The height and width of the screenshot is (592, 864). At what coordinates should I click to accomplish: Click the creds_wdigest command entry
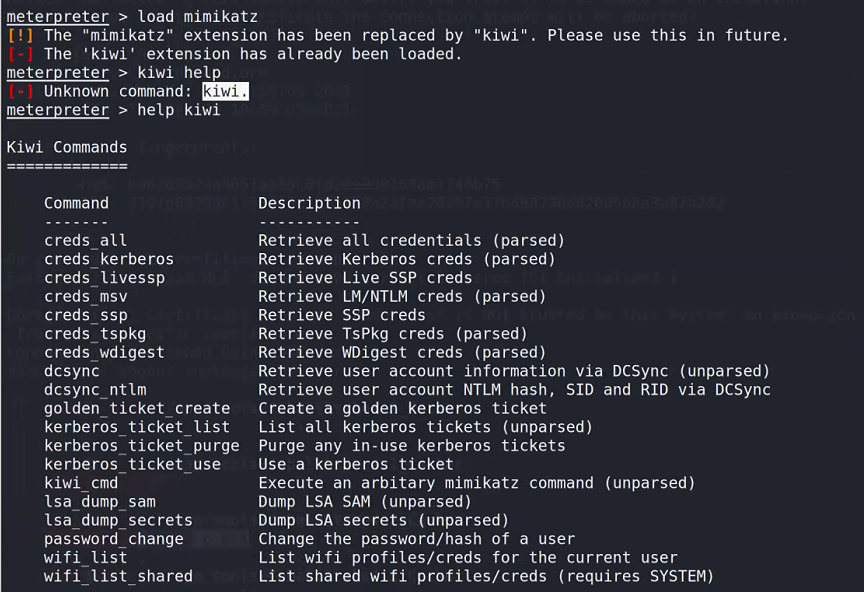coord(104,353)
